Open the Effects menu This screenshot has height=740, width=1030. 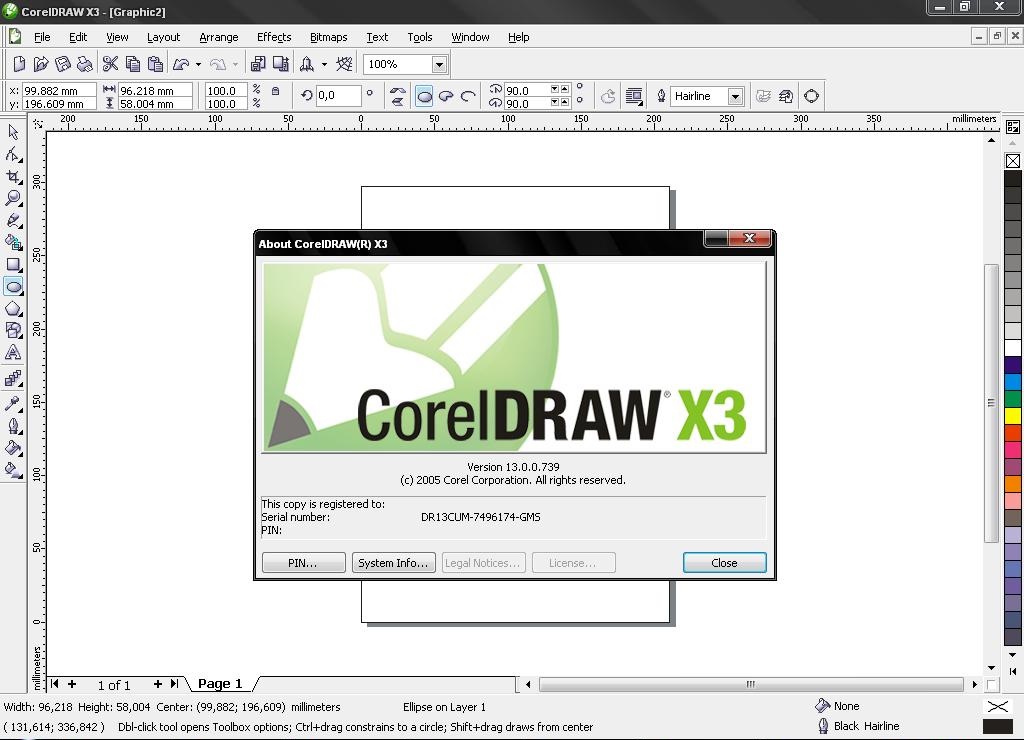point(273,37)
